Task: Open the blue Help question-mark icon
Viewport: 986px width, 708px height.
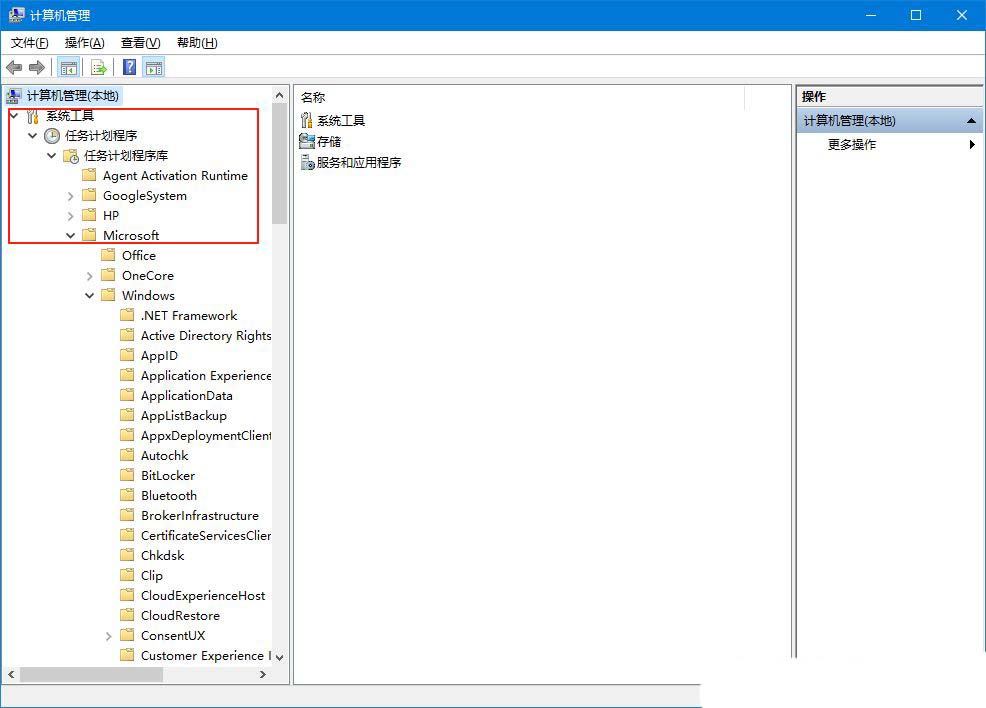Action: [130, 67]
